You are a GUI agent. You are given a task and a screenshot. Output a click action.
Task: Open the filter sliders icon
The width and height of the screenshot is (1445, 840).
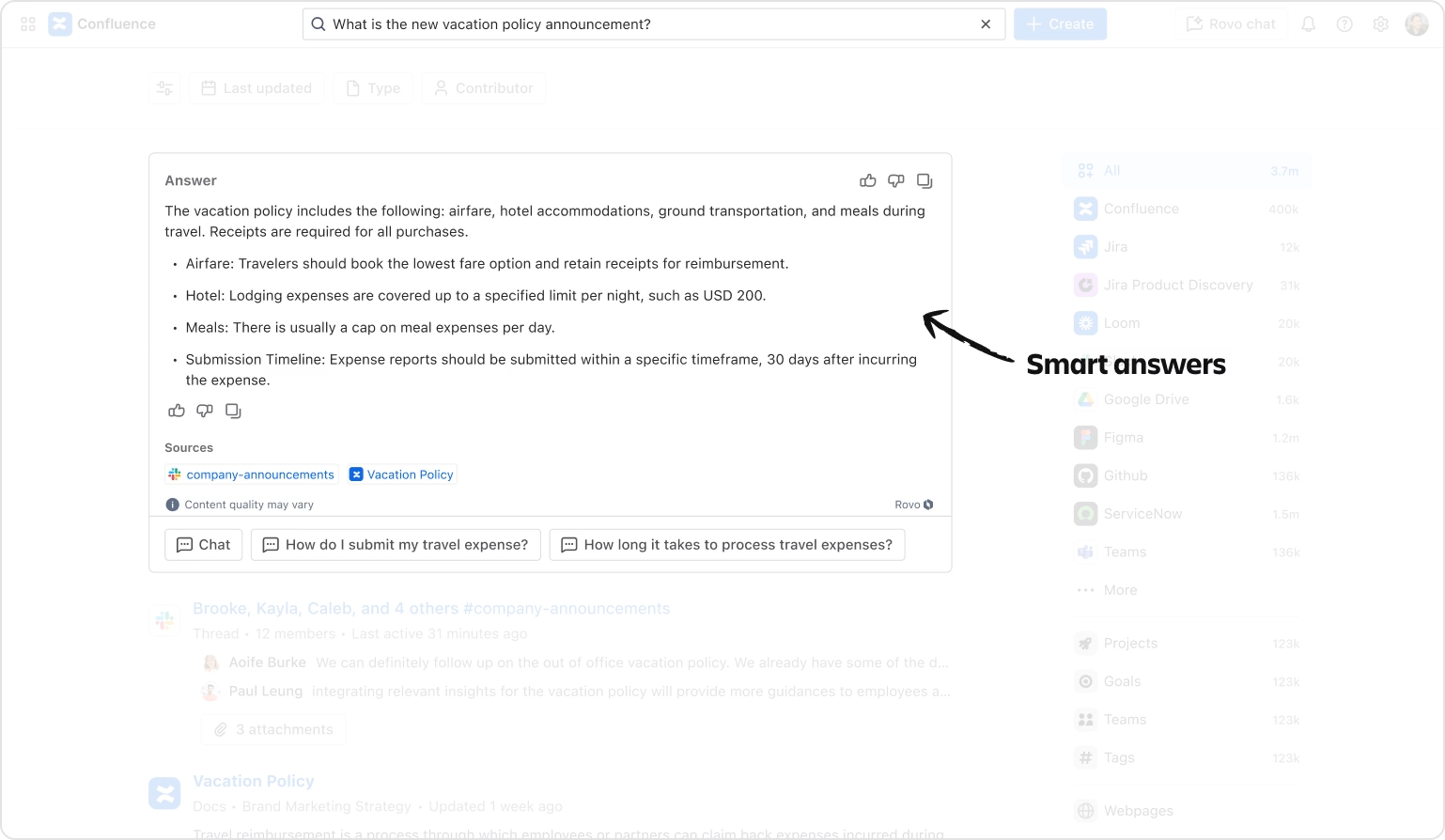tap(164, 88)
